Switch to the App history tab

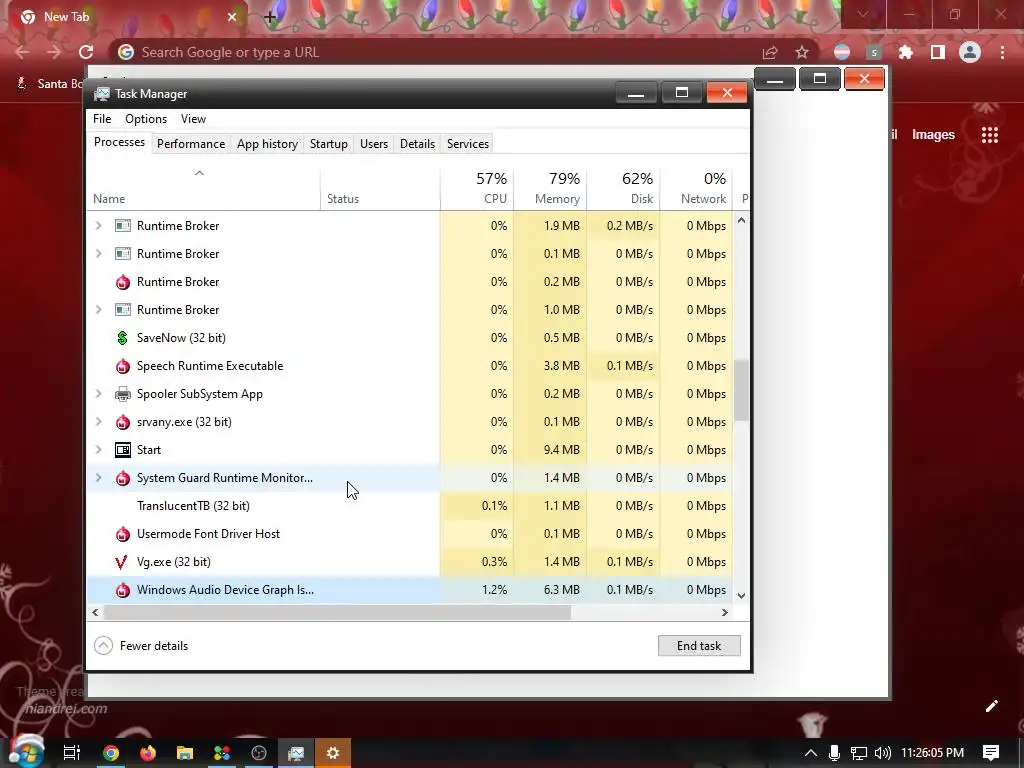click(x=267, y=144)
